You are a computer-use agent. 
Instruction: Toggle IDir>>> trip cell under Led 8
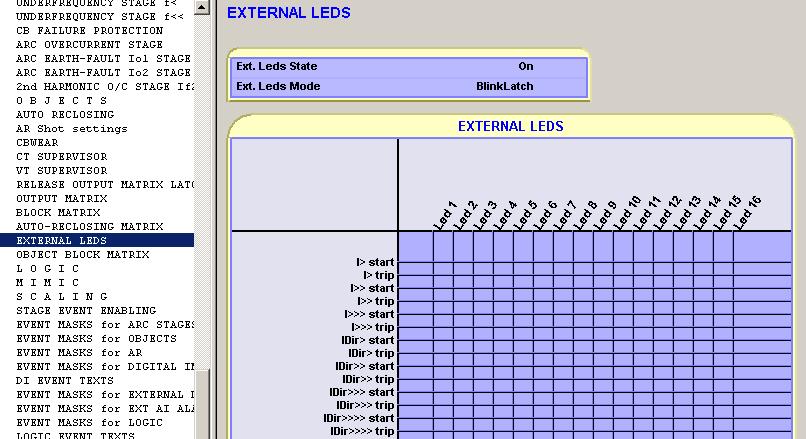coord(583,406)
